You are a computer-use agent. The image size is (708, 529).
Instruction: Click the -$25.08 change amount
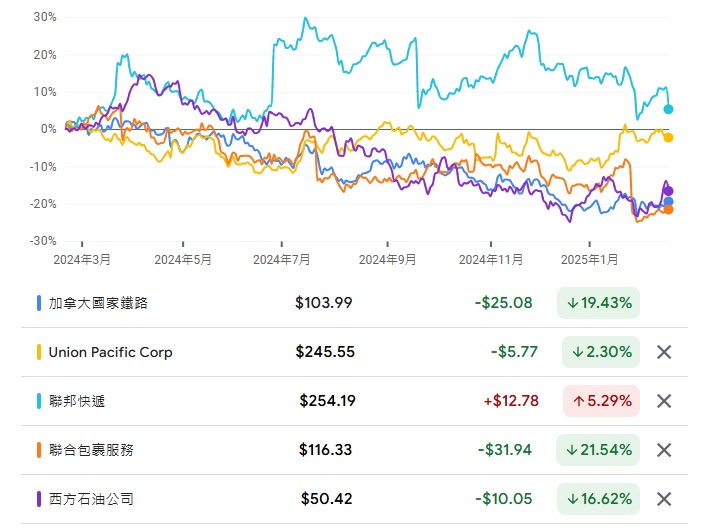tap(503, 303)
